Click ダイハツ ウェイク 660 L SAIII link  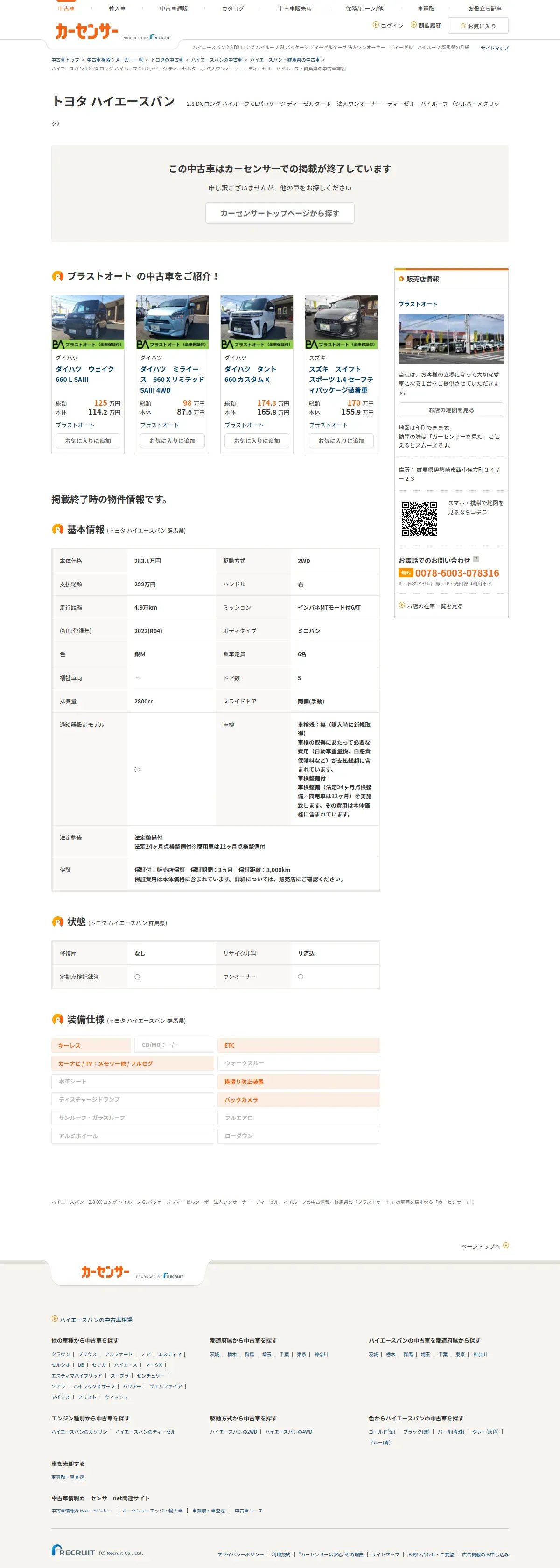[84, 374]
